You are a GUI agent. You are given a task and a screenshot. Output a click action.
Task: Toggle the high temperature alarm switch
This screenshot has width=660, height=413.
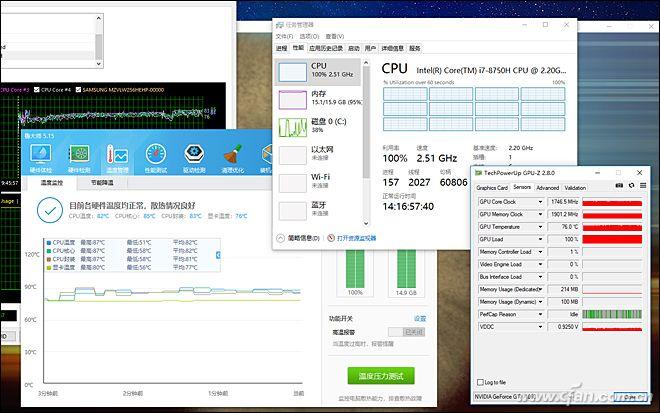point(406,332)
